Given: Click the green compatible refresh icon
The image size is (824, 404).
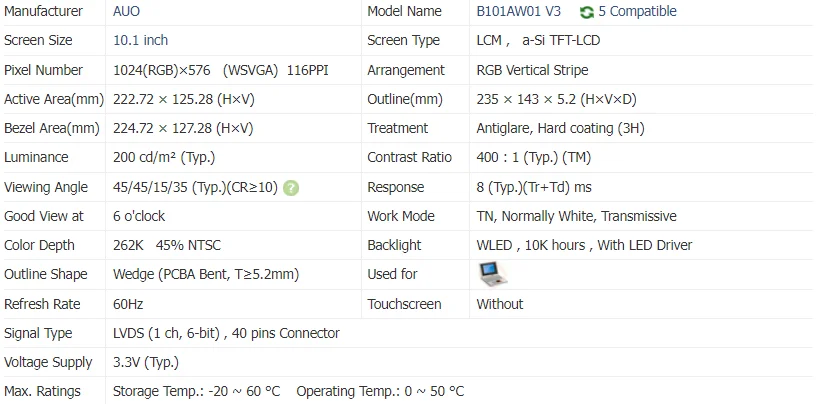Looking at the screenshot, I should tap(586, 12).
